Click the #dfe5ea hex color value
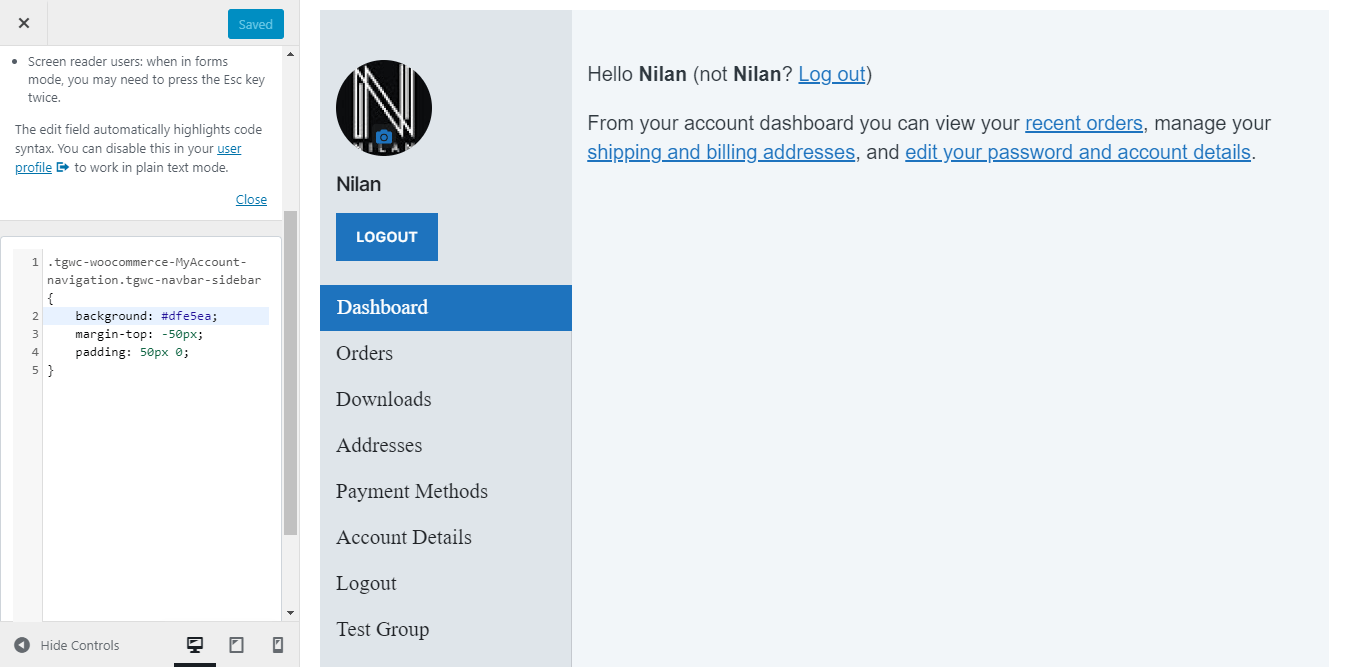Screen dimensions: 1349x667 [x=189, y=315]
